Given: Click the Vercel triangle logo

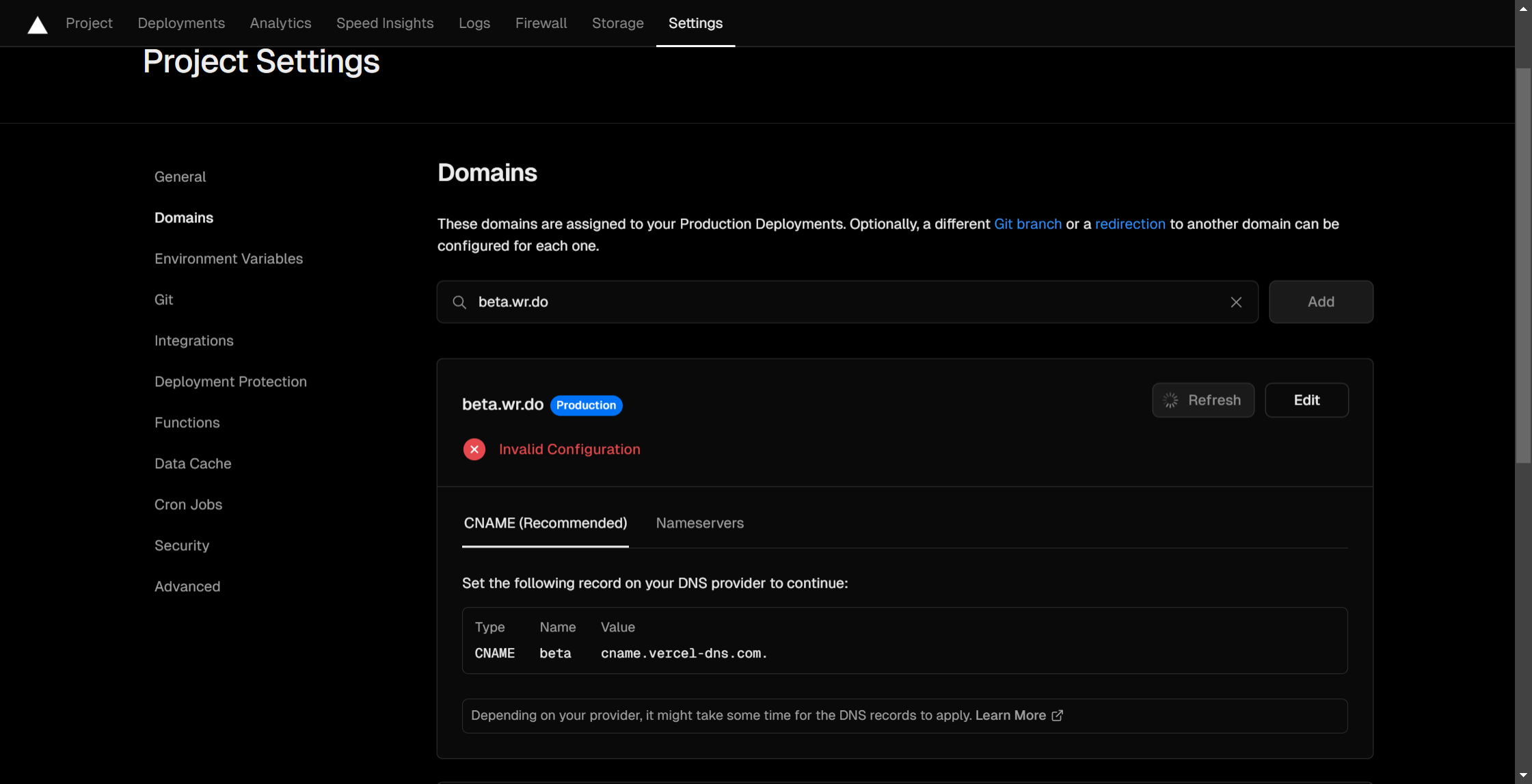Looking at the screenshot, I should click(x=37, y=24).
